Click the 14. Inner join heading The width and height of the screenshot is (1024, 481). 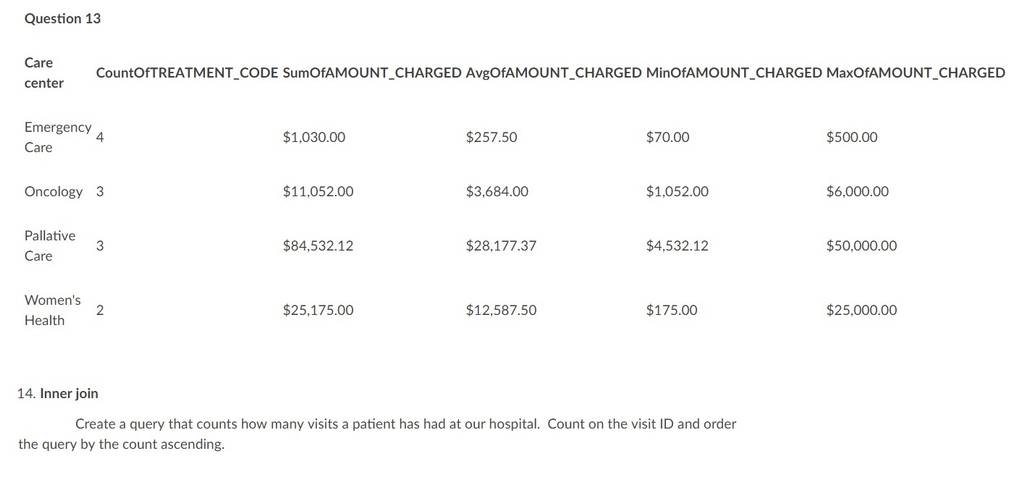[58, 393]
